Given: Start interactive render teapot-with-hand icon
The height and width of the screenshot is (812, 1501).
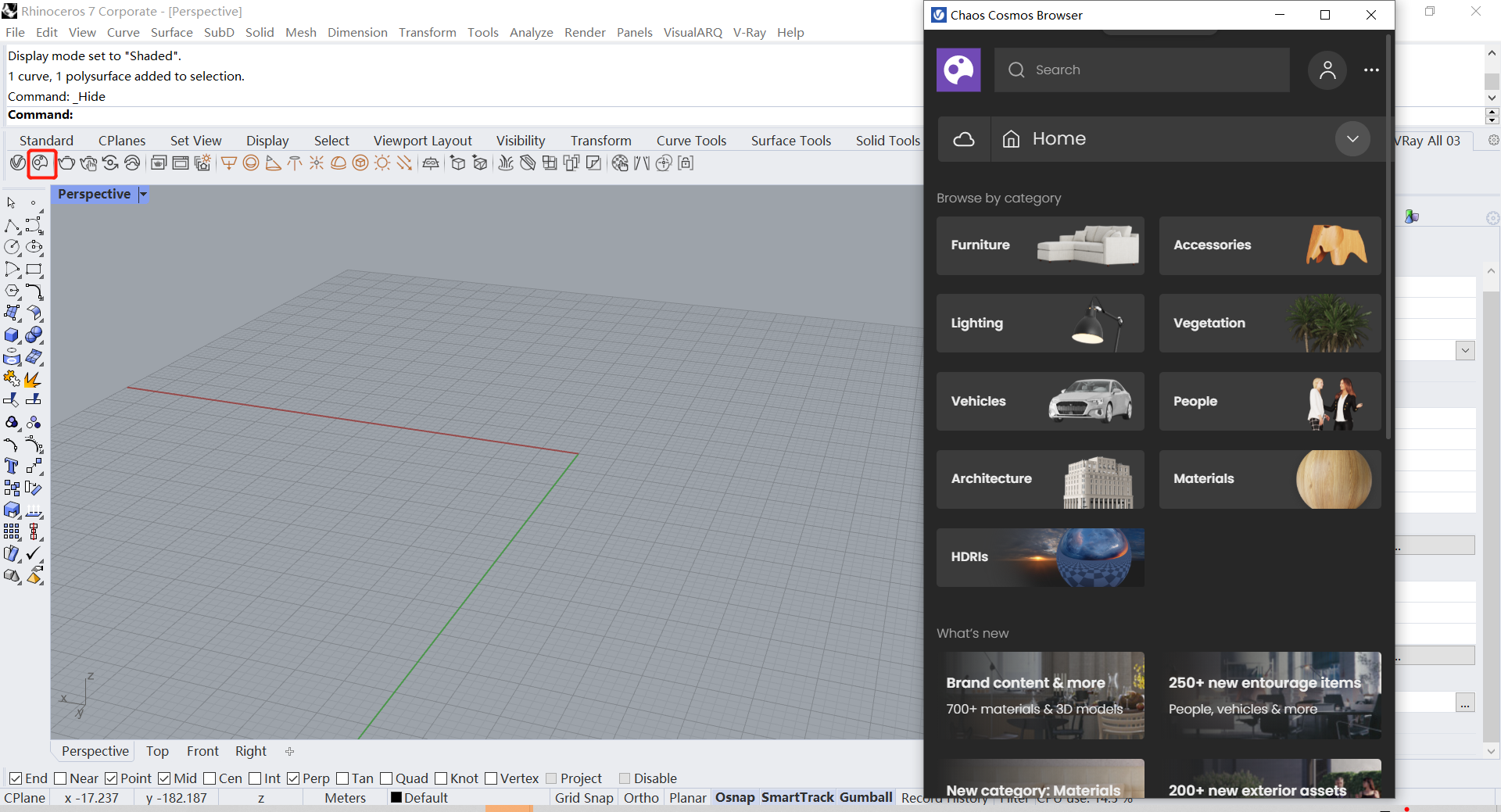Looking at the screenshot, I should (x=88, y=163).
